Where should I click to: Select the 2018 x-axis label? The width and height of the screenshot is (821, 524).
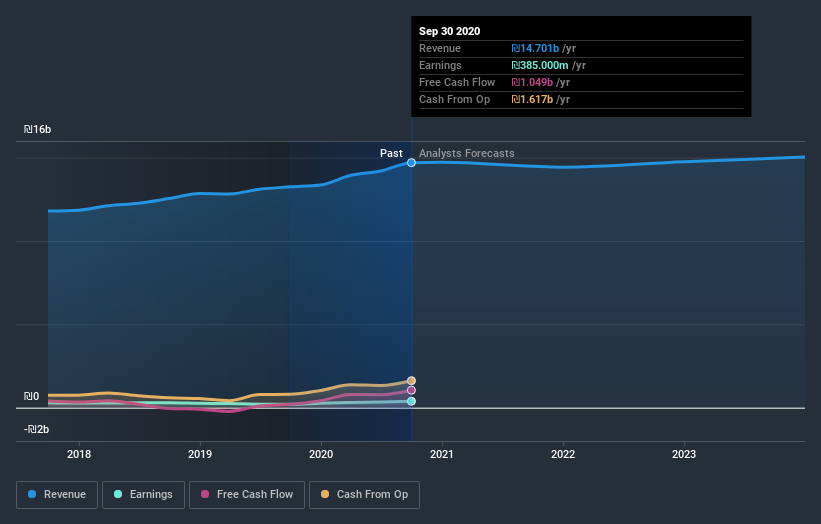pos(79,454)
